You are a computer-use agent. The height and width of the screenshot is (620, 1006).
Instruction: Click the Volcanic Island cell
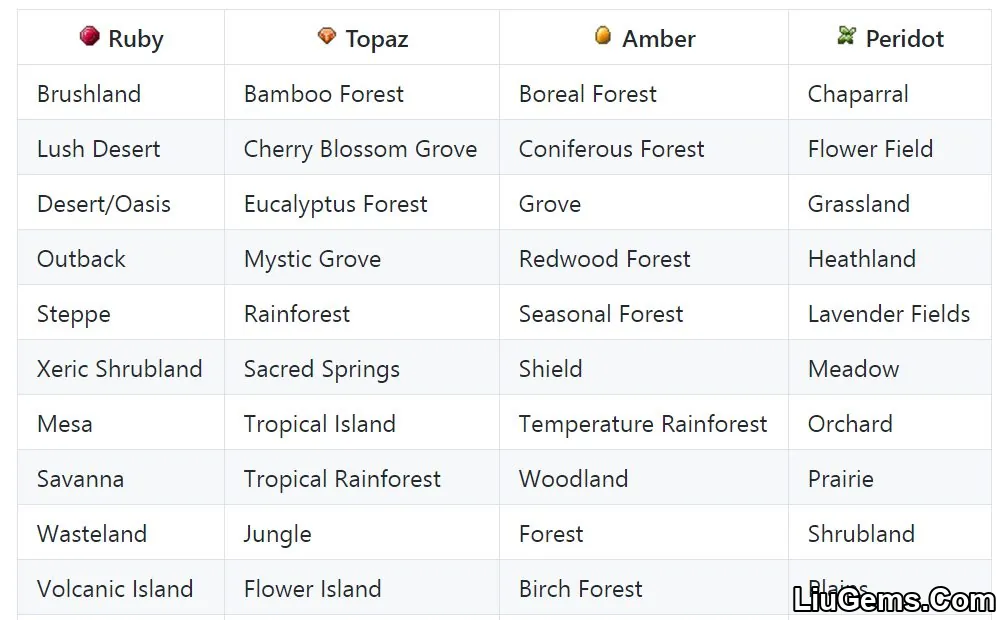pos(115,589)
